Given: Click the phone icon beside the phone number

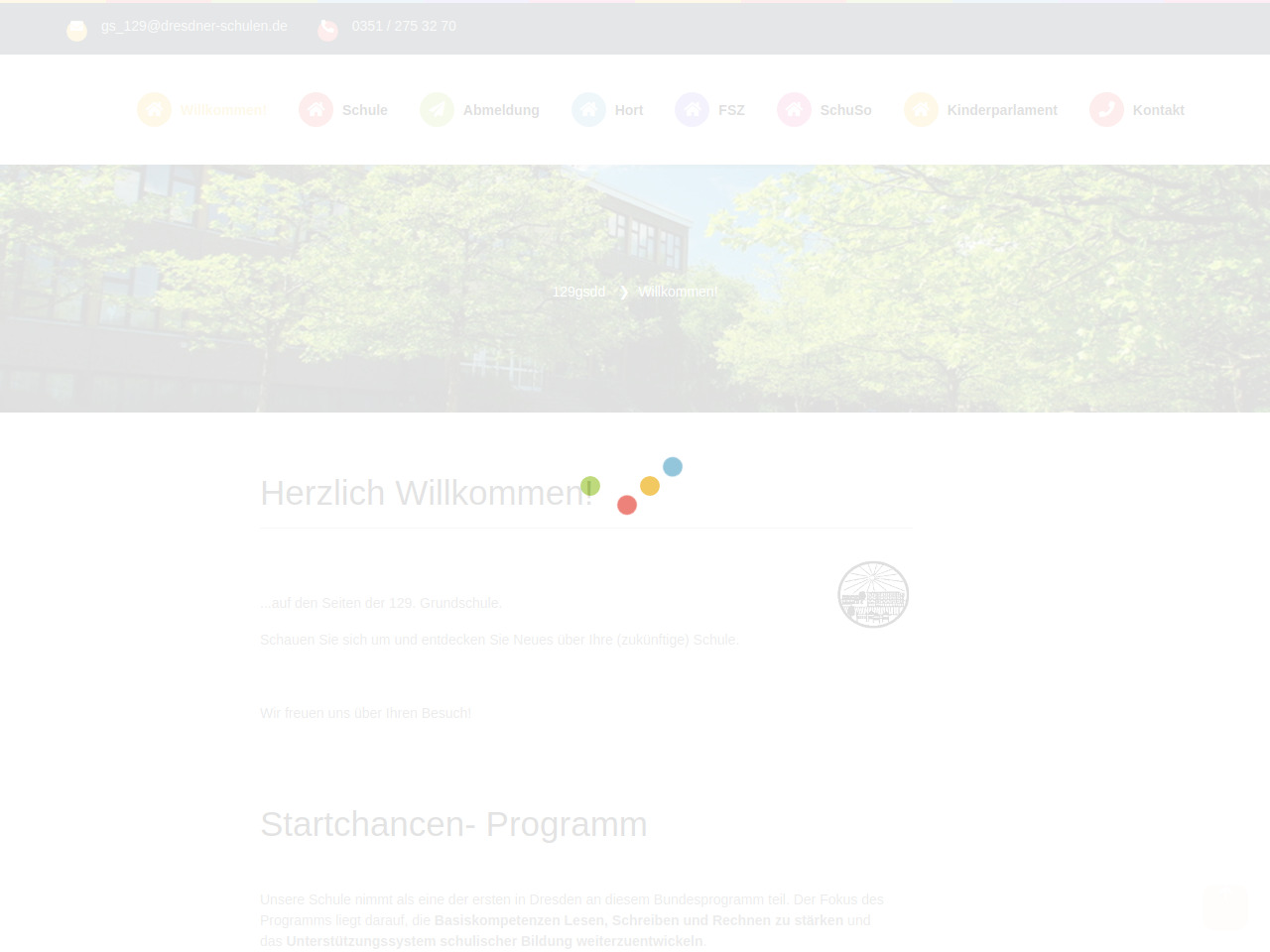Looking at the screenshot, I should pos(327,31).
